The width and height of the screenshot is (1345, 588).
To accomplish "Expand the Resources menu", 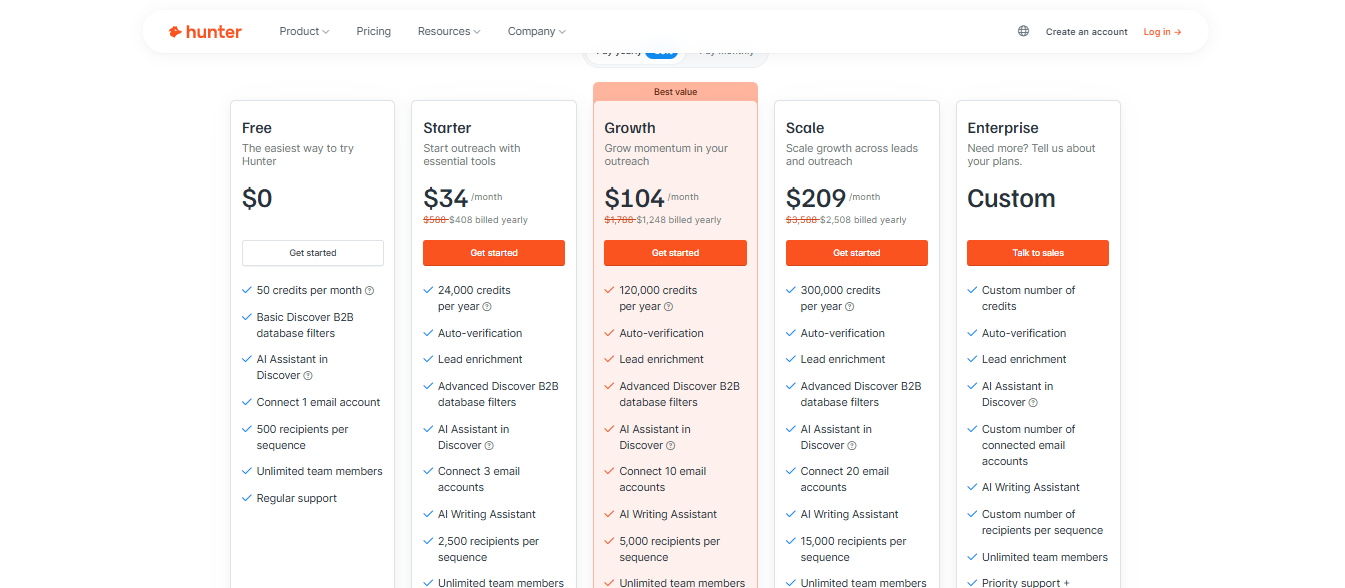I will (448, 31).
